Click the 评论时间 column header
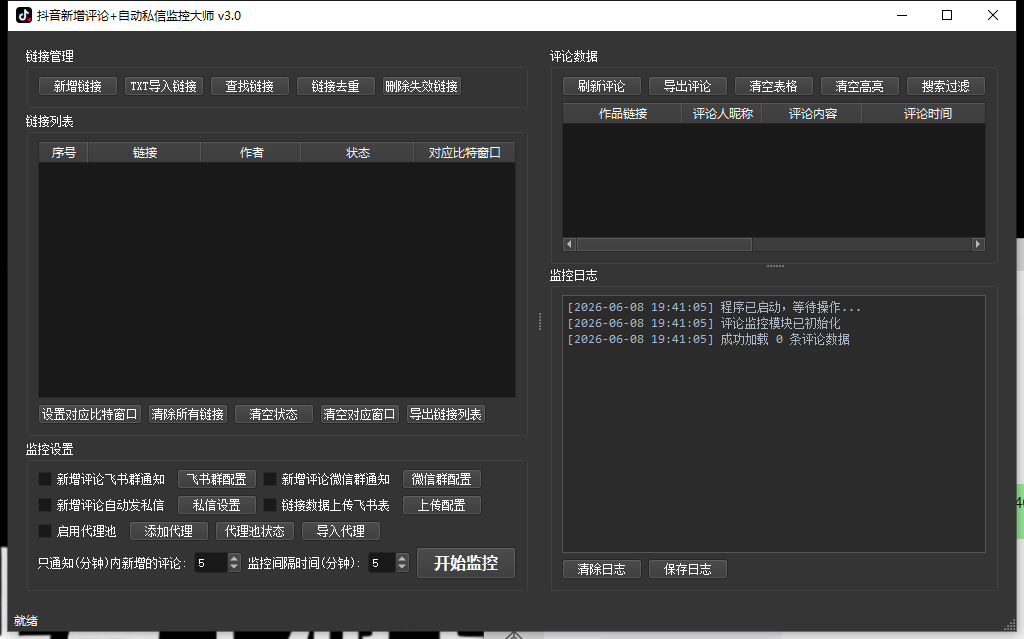The image size is (1024, 639). coord(924,114)
